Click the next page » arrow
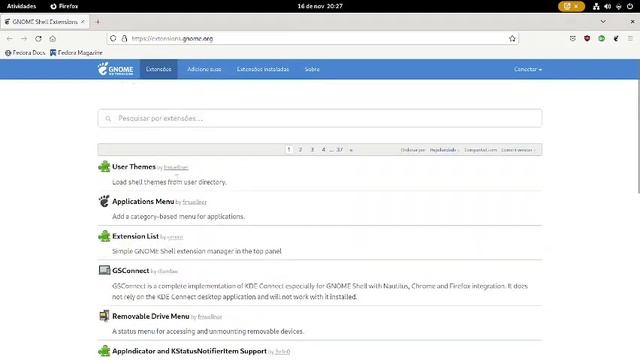This screenshot has width=640, height=360. 351,150
